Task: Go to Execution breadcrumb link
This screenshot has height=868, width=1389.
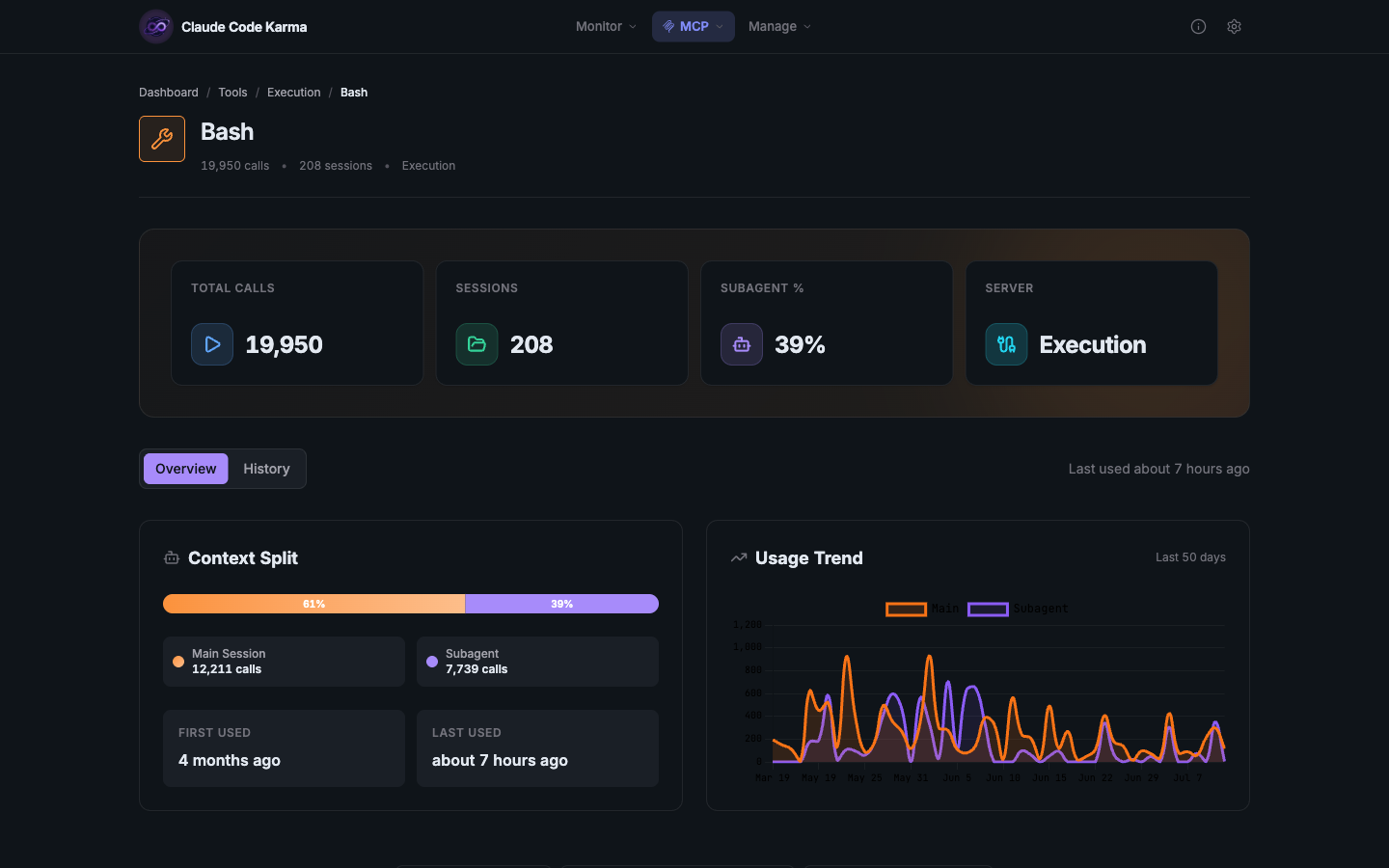Action: coord(294,93)
